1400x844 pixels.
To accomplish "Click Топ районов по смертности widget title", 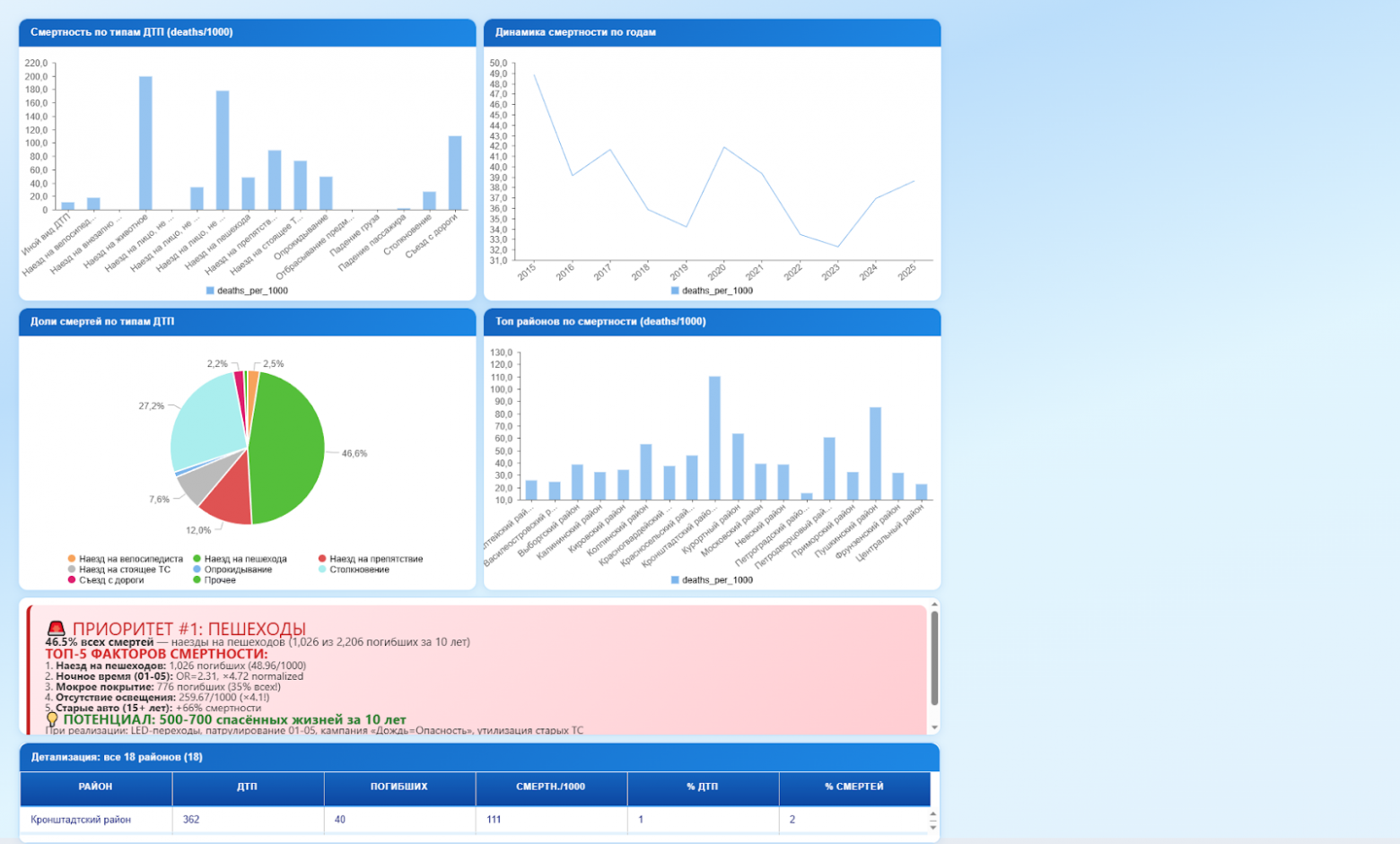I will click(x=600, y=321).
